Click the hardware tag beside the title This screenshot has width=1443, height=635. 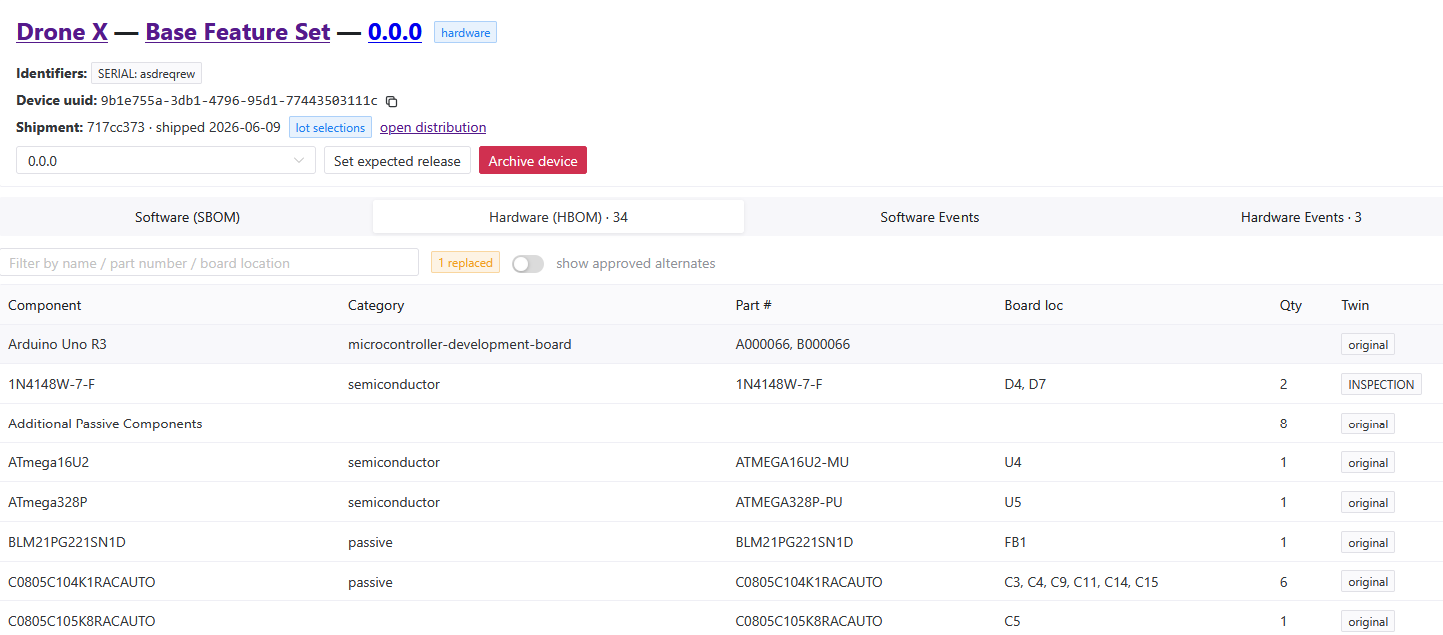[x=465, y=33]
